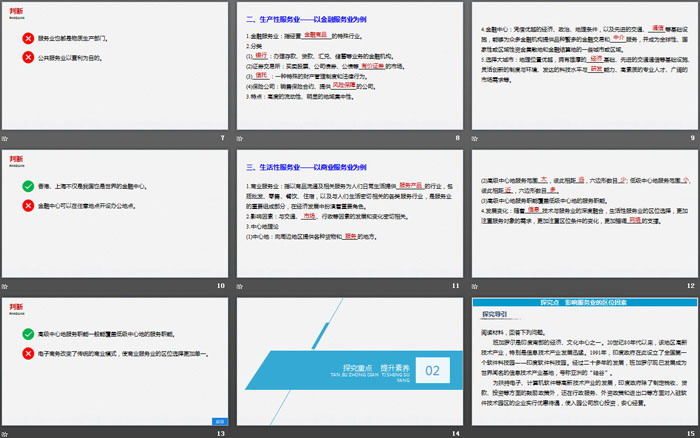
Task: Select slide 12 thumbnail text slide
Action: (585, 214)
